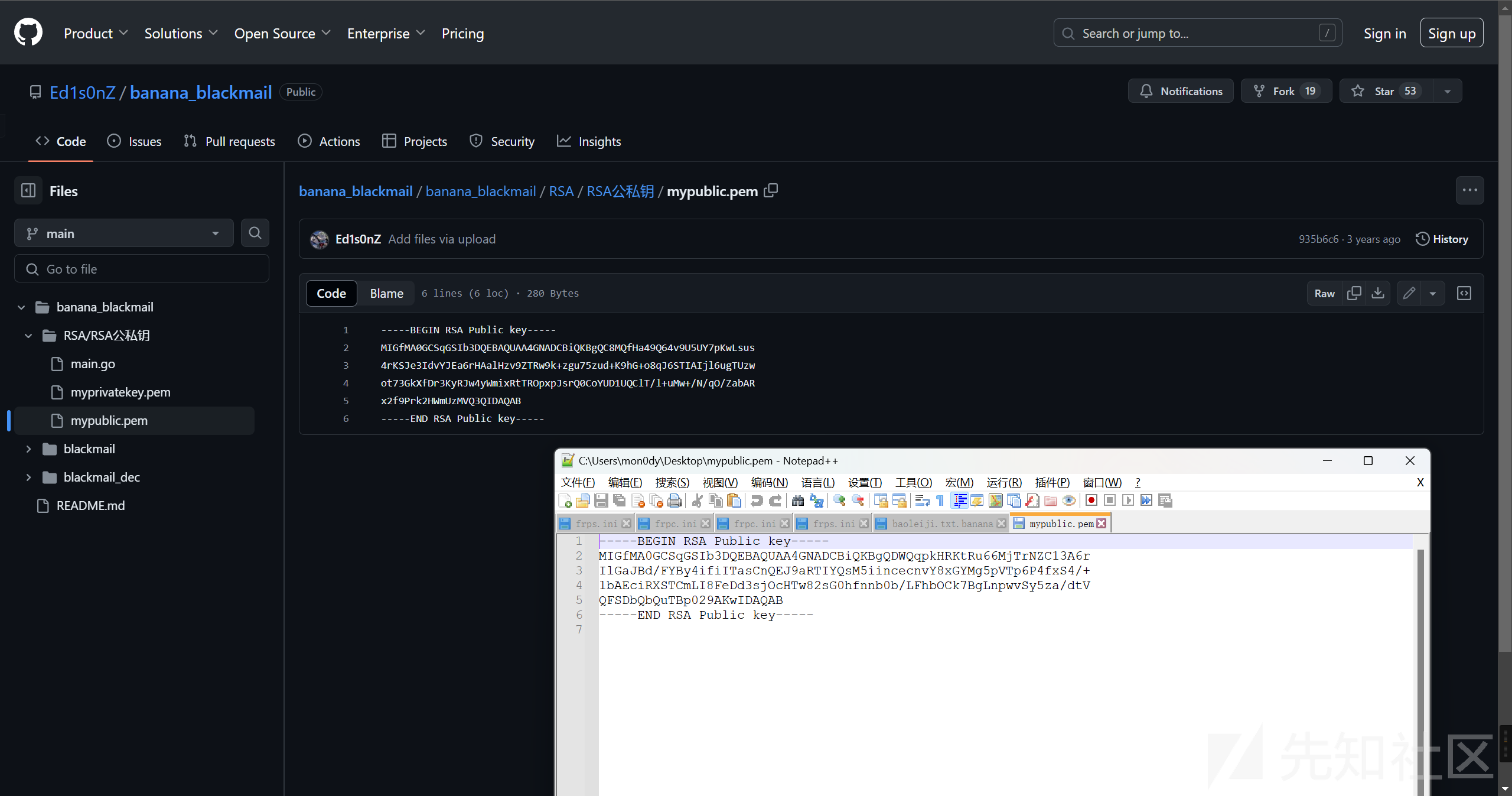Open the commit History link

click(x=1442, y=239)
